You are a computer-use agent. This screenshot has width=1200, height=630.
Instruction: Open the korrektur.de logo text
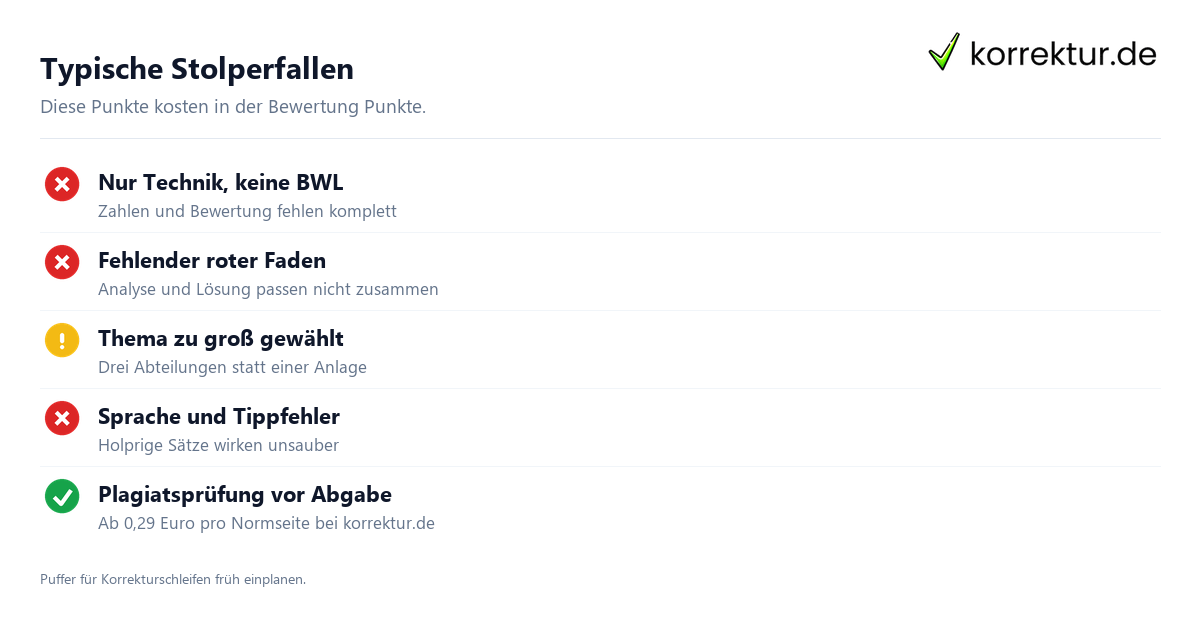1063,53
